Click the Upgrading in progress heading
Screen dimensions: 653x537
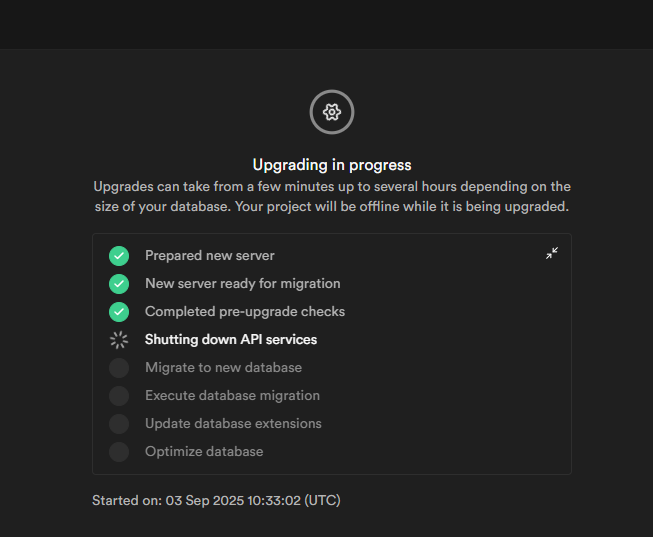pos(332,165)
